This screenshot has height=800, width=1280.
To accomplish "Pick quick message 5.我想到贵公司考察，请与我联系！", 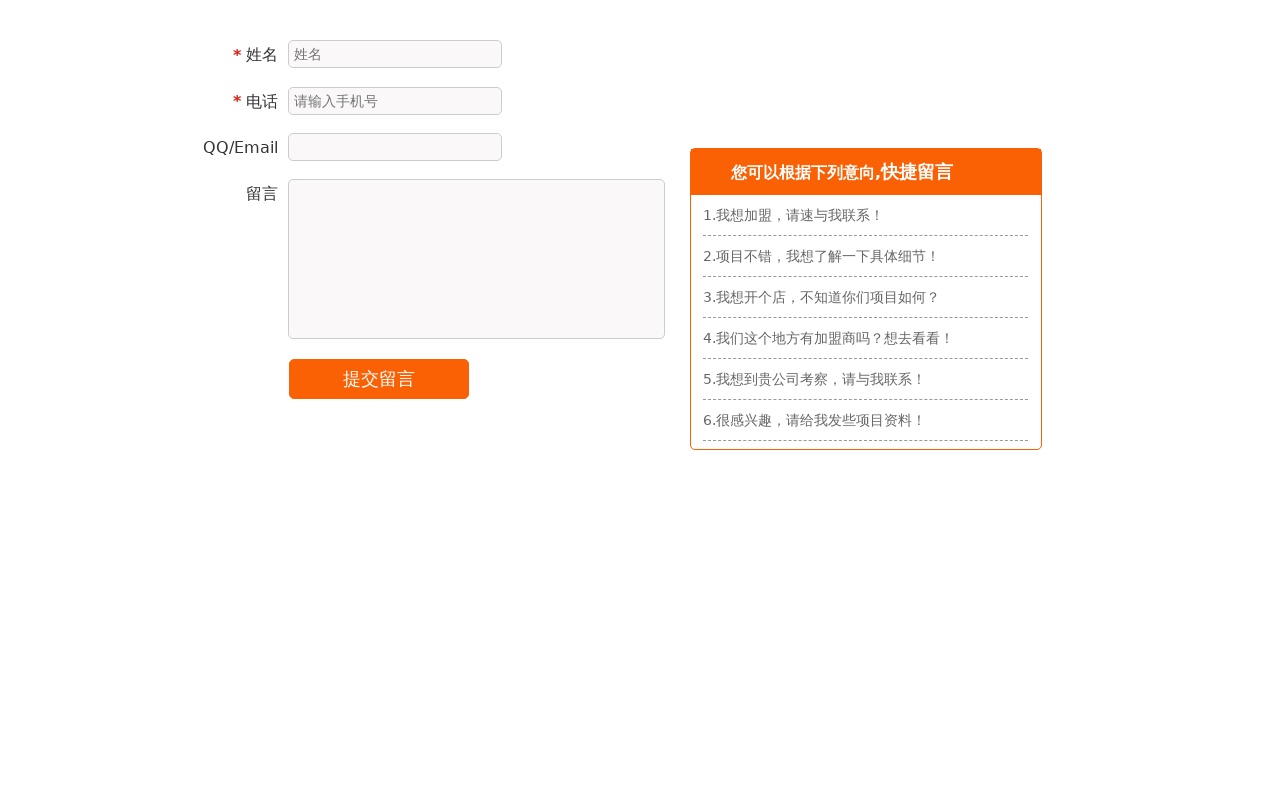I will [x=865, y=380].
